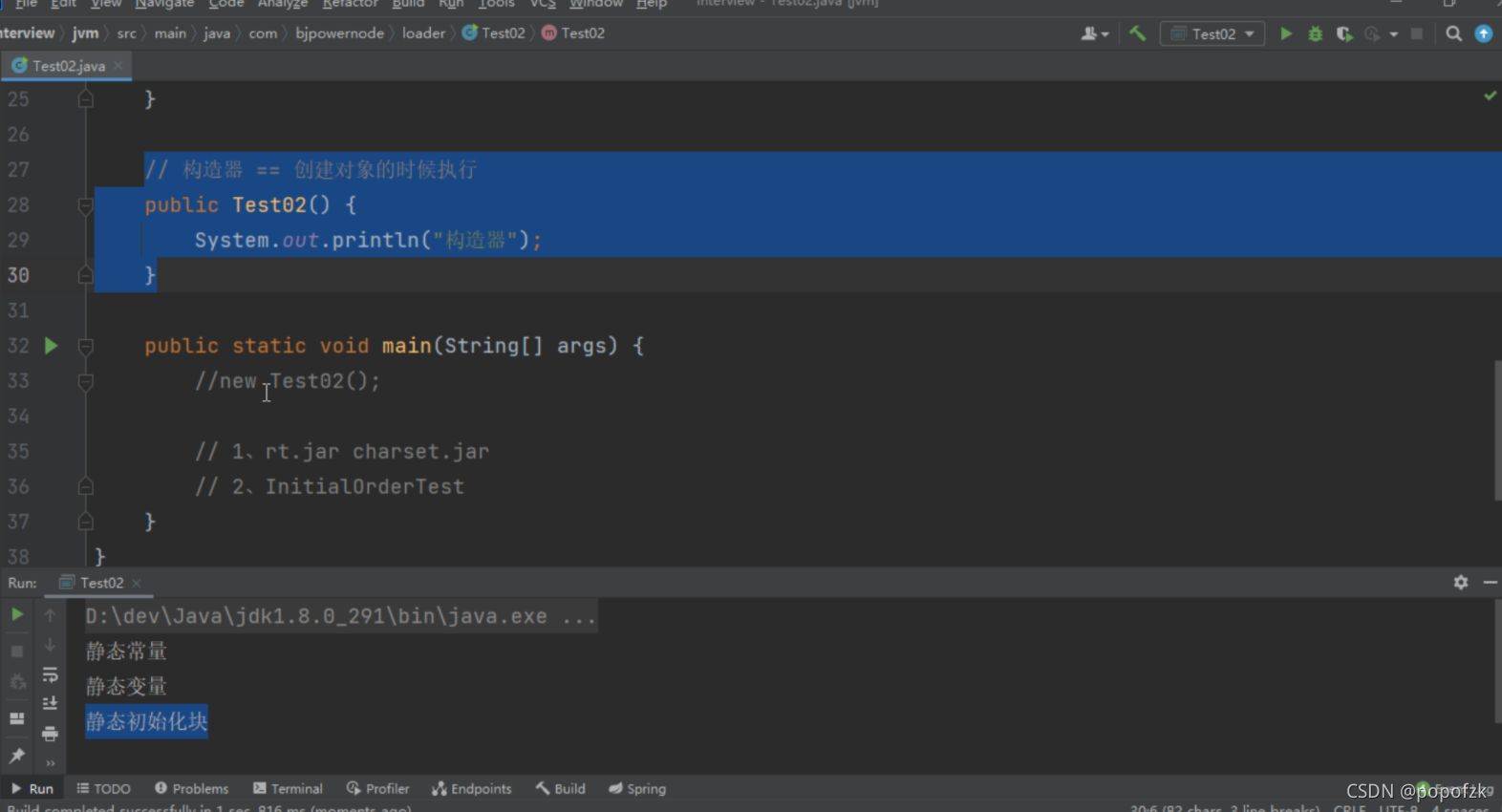Click fold end marker at line 30
Viewport: 1502px width, 812px height.
tap(85, 275)
